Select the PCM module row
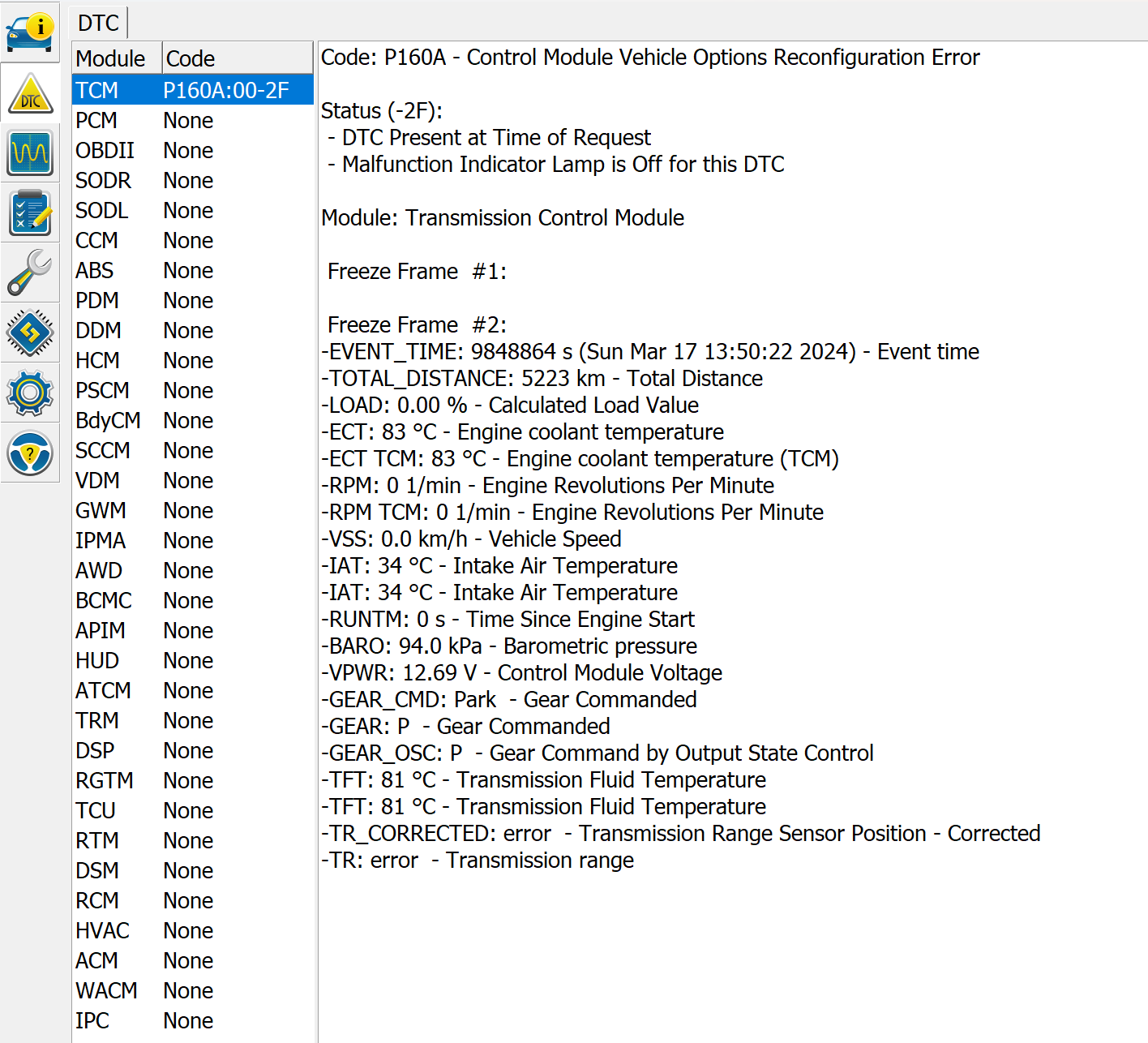The image size is (1148, 1043). tap(193, 120)
